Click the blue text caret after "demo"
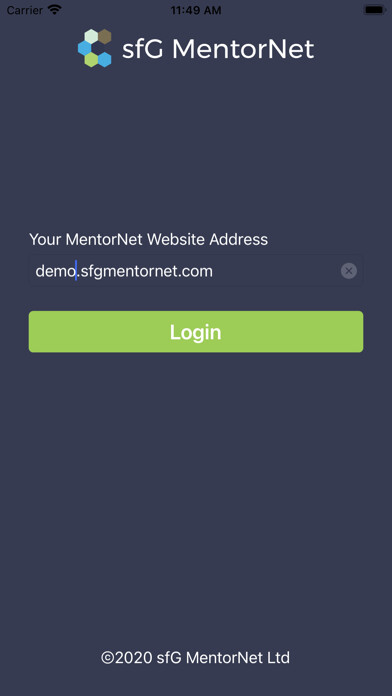 click(76, 270)
